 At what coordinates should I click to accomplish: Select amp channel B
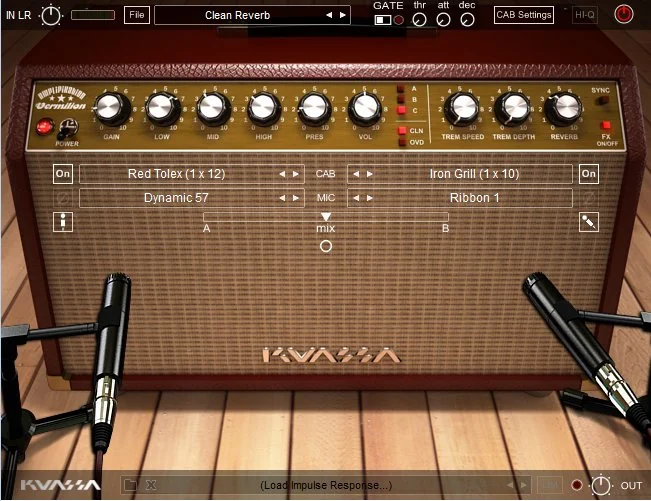coord(401,99)
